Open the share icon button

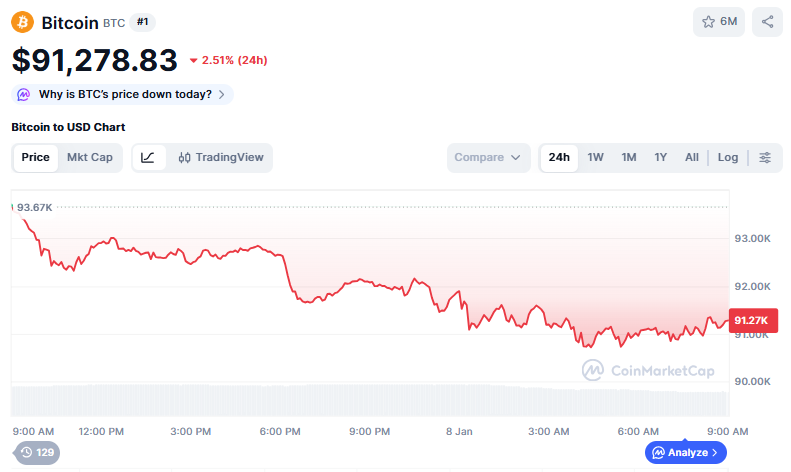click(768, 22)
